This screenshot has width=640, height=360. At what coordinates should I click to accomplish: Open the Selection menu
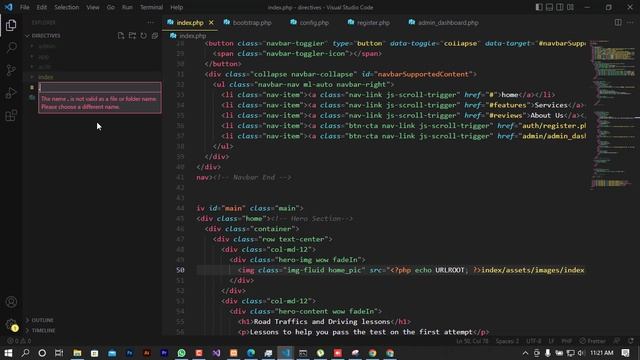(67, 7)
